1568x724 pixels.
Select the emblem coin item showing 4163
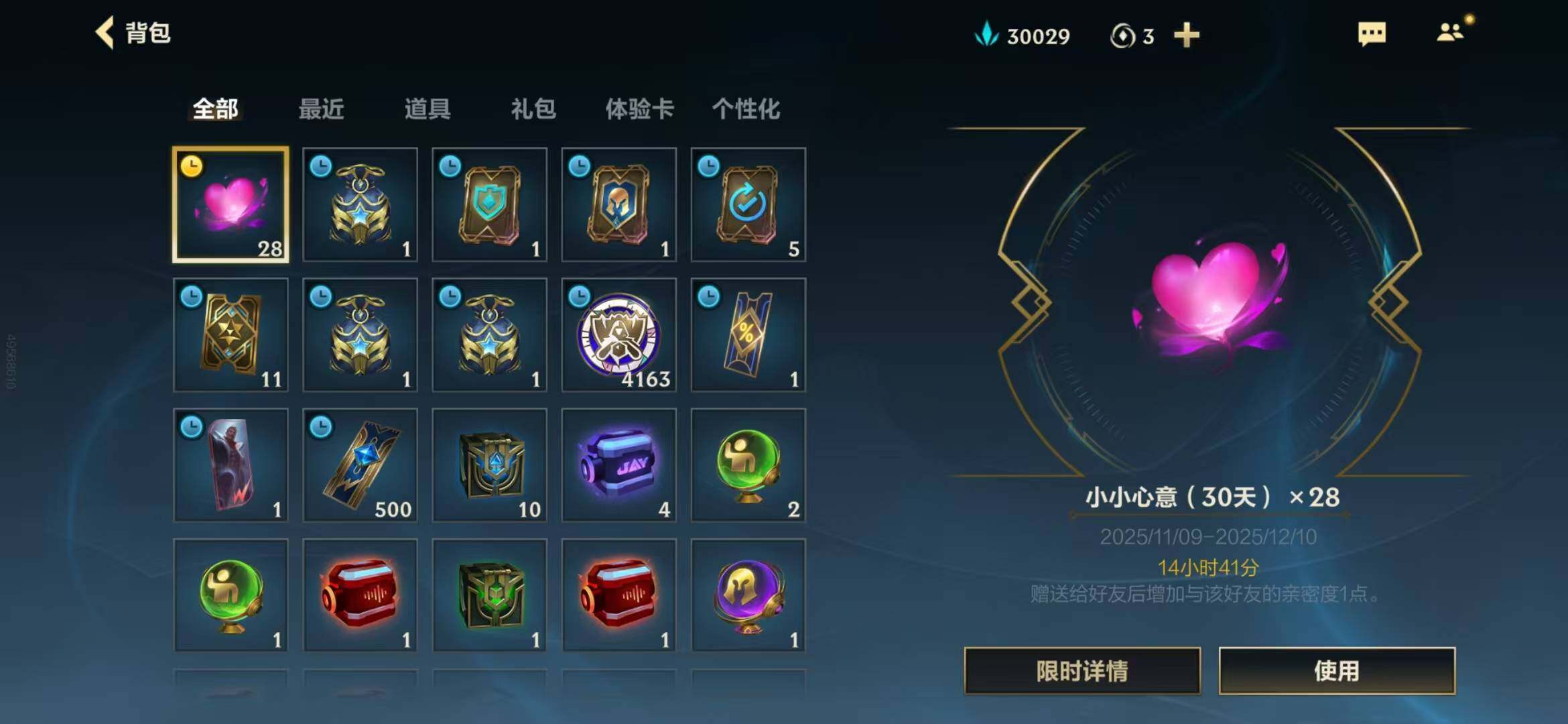pos(618,335)
